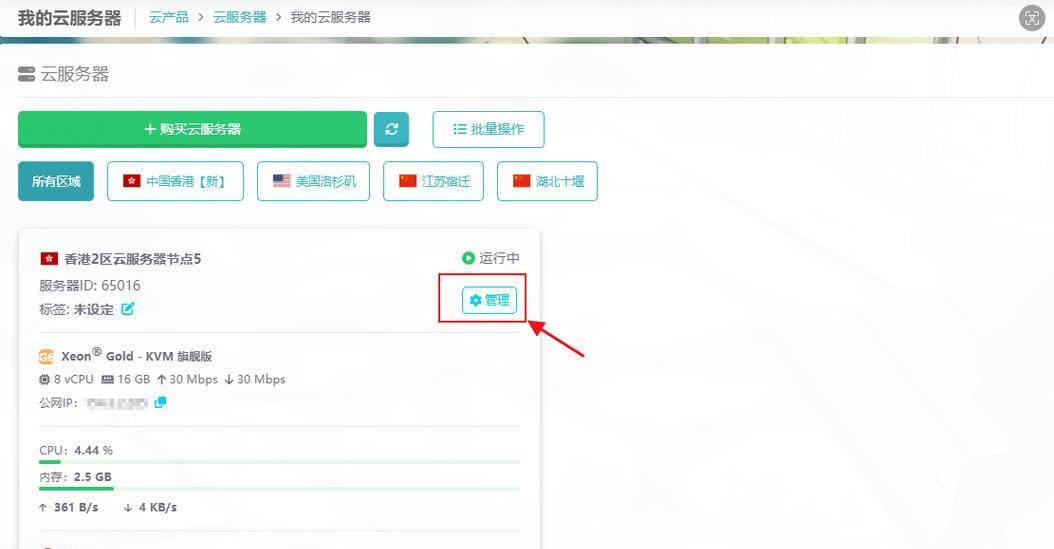
Task: Go to 云产品 breadcrumb link
Action: pos(169,17)
